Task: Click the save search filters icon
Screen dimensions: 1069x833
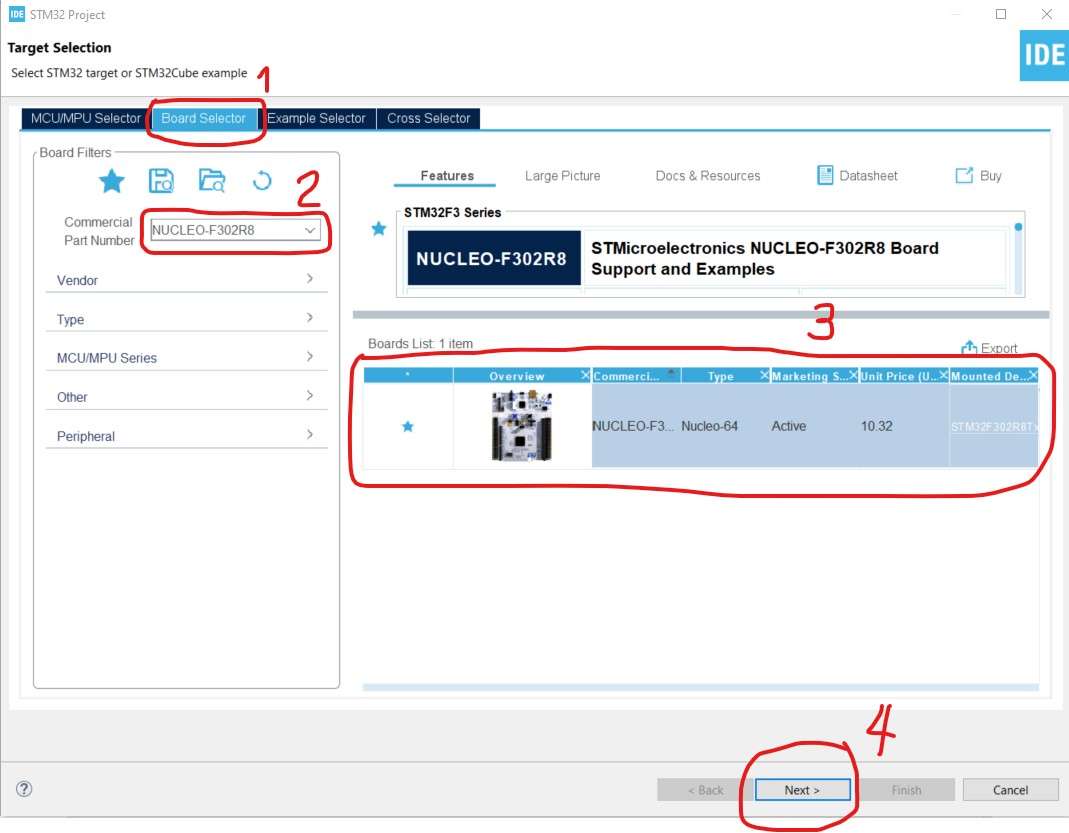Action: (161, 181)
